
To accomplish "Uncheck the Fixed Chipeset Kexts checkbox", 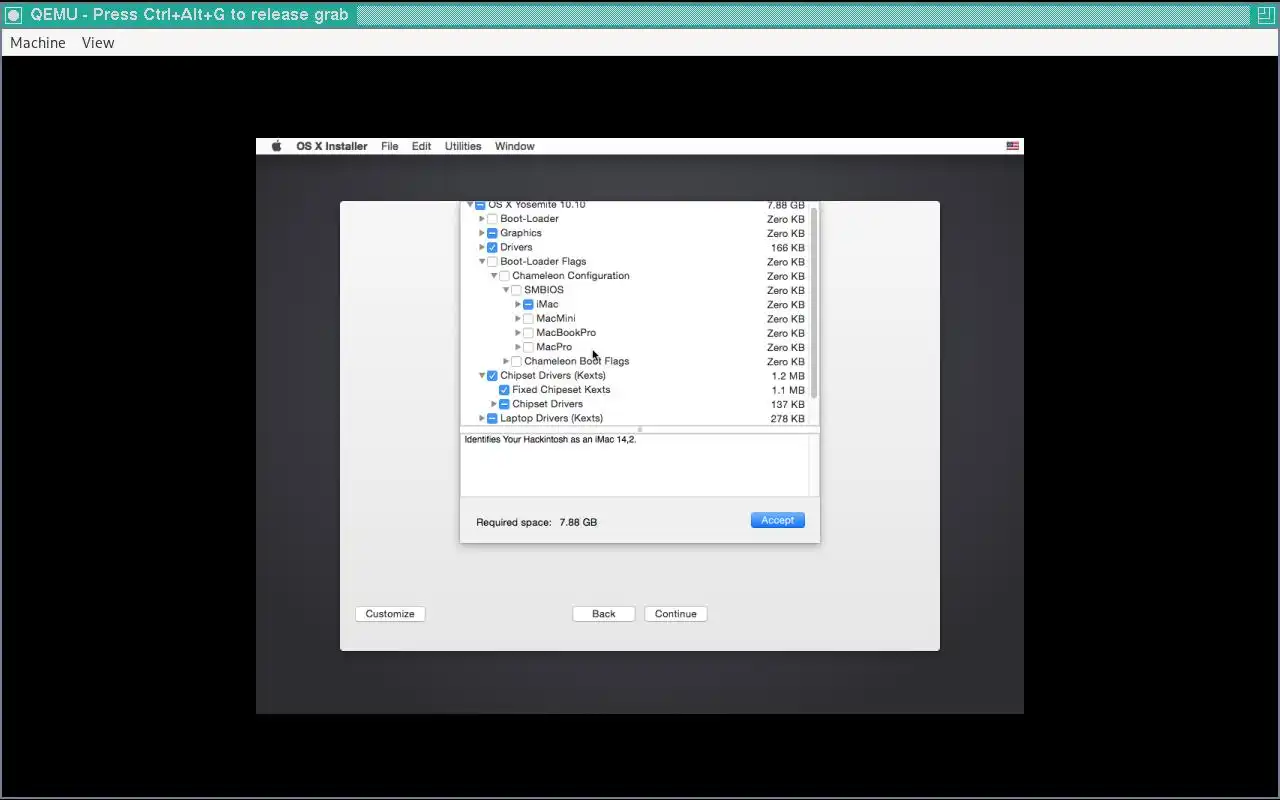I will click(504, 390).
